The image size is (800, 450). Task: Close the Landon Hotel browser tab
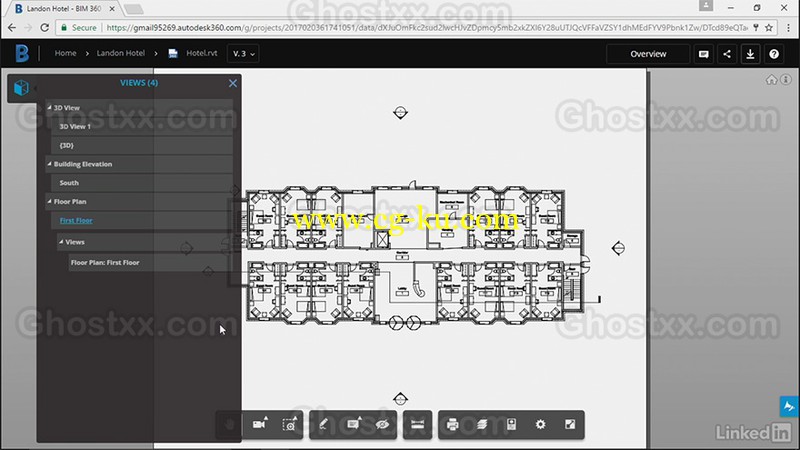click(112, 9)
